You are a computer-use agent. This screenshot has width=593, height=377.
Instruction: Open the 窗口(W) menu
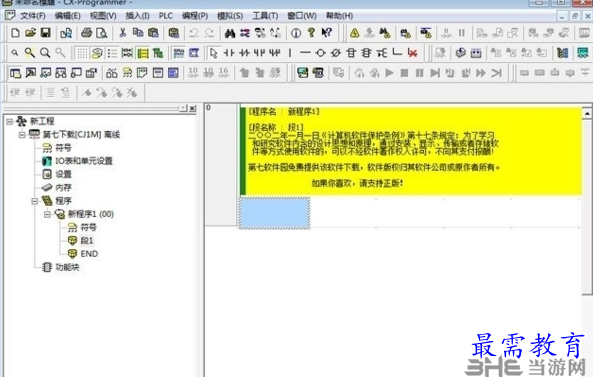tap(302, 16)
